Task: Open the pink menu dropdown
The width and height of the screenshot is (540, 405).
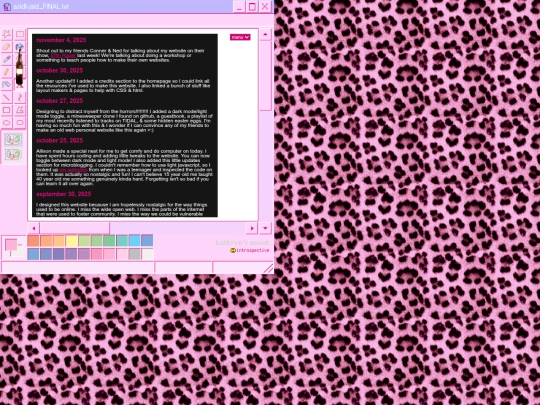Action: (x=240, y=37)
